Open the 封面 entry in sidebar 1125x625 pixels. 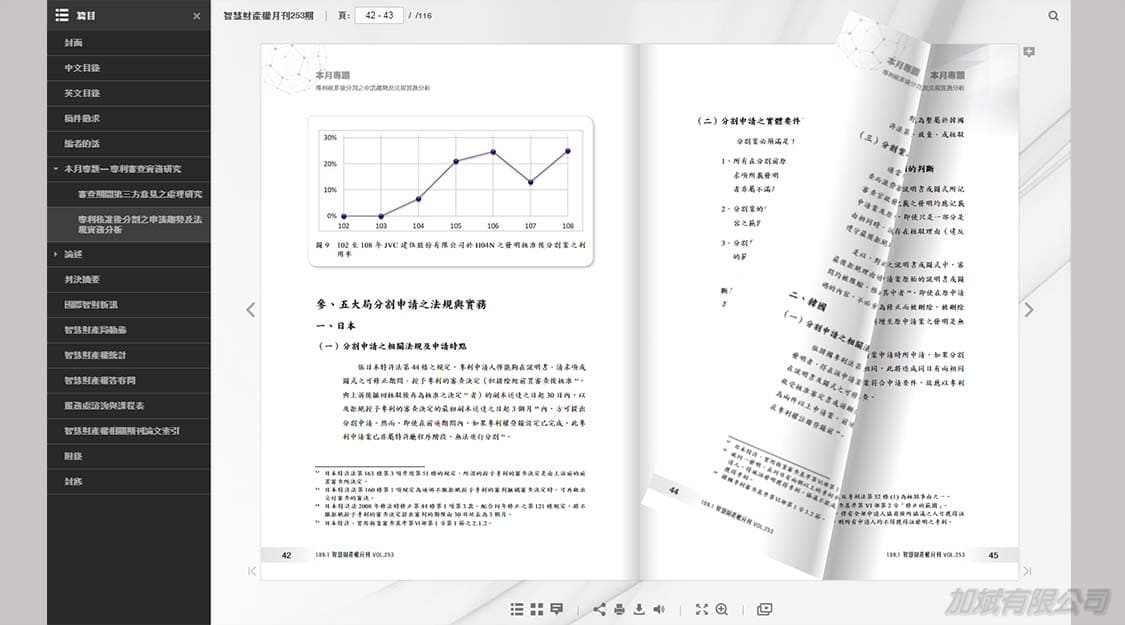(129, 43)
